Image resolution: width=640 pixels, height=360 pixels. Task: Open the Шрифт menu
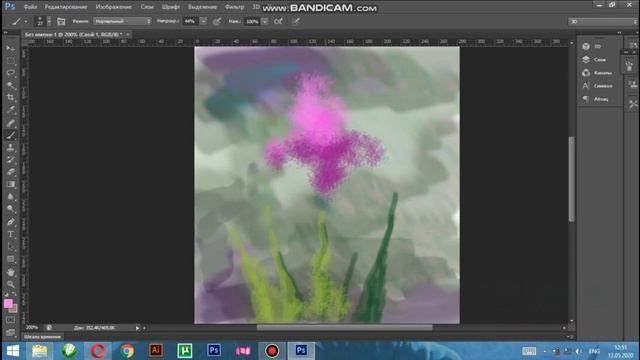click(171, 7)
